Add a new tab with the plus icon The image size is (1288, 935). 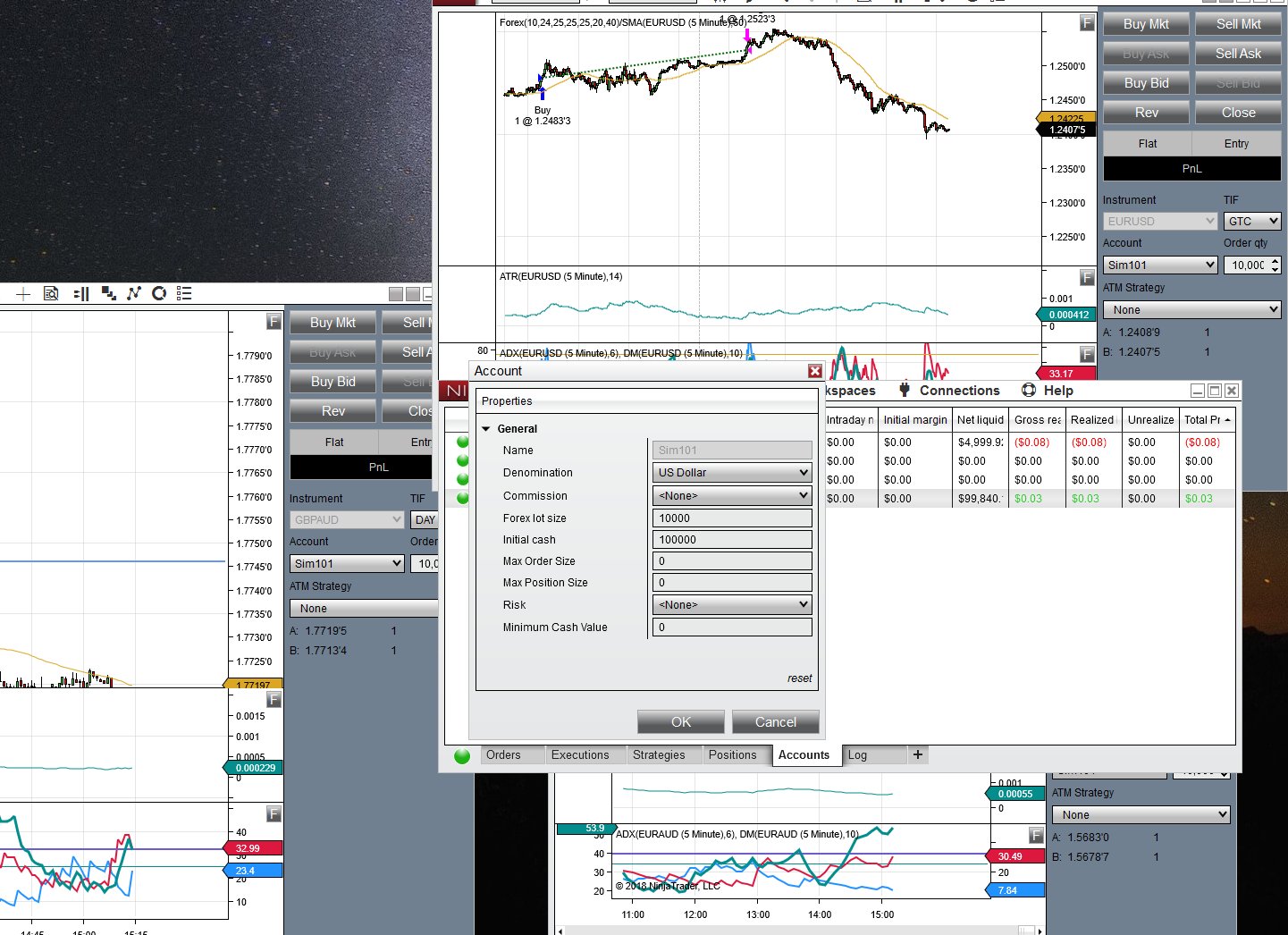click(x=918, y=755)
